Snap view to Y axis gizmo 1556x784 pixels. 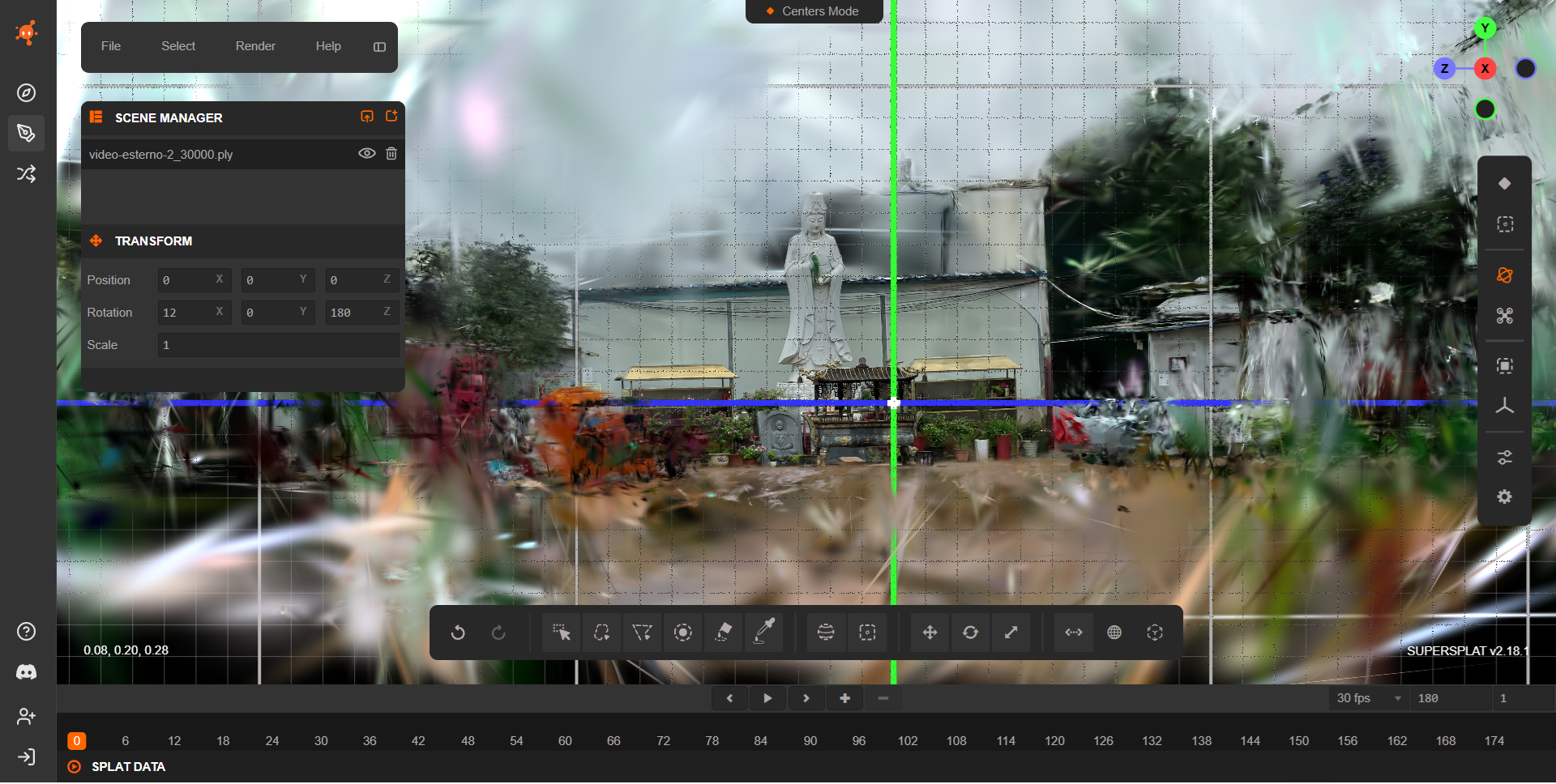[x=1485, y=29]
